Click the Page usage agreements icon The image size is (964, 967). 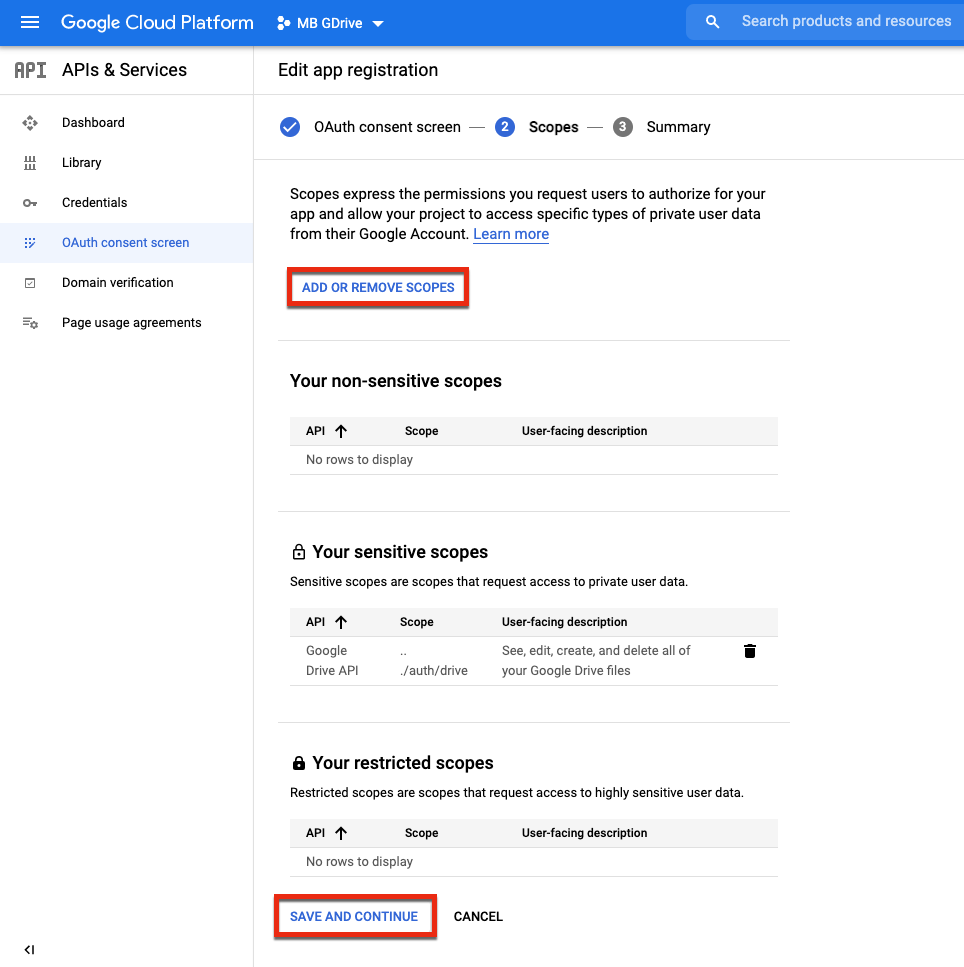pyautogui.click(x=30, y=323)
